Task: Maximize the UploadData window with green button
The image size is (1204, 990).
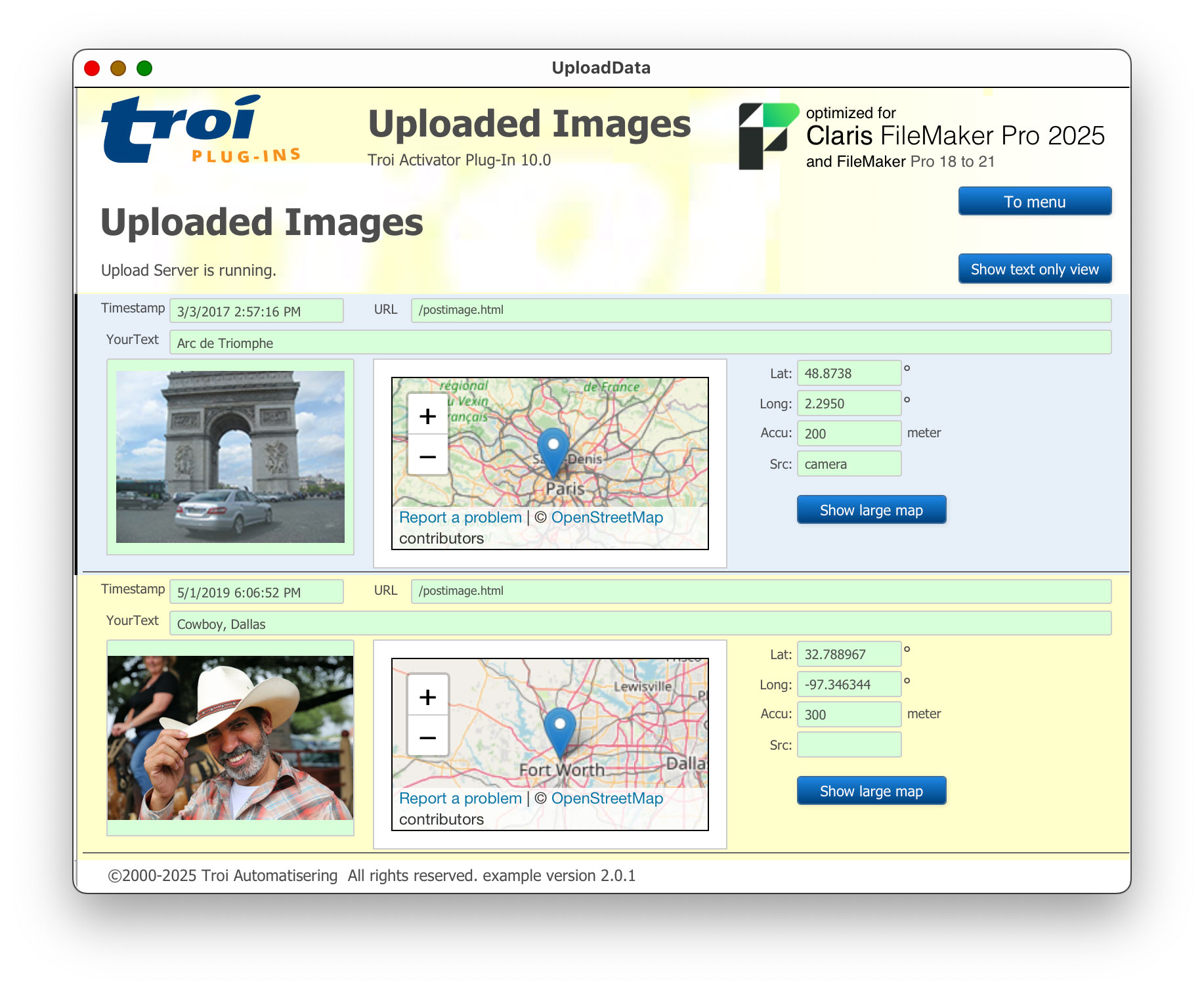Action: coord(144,68)
